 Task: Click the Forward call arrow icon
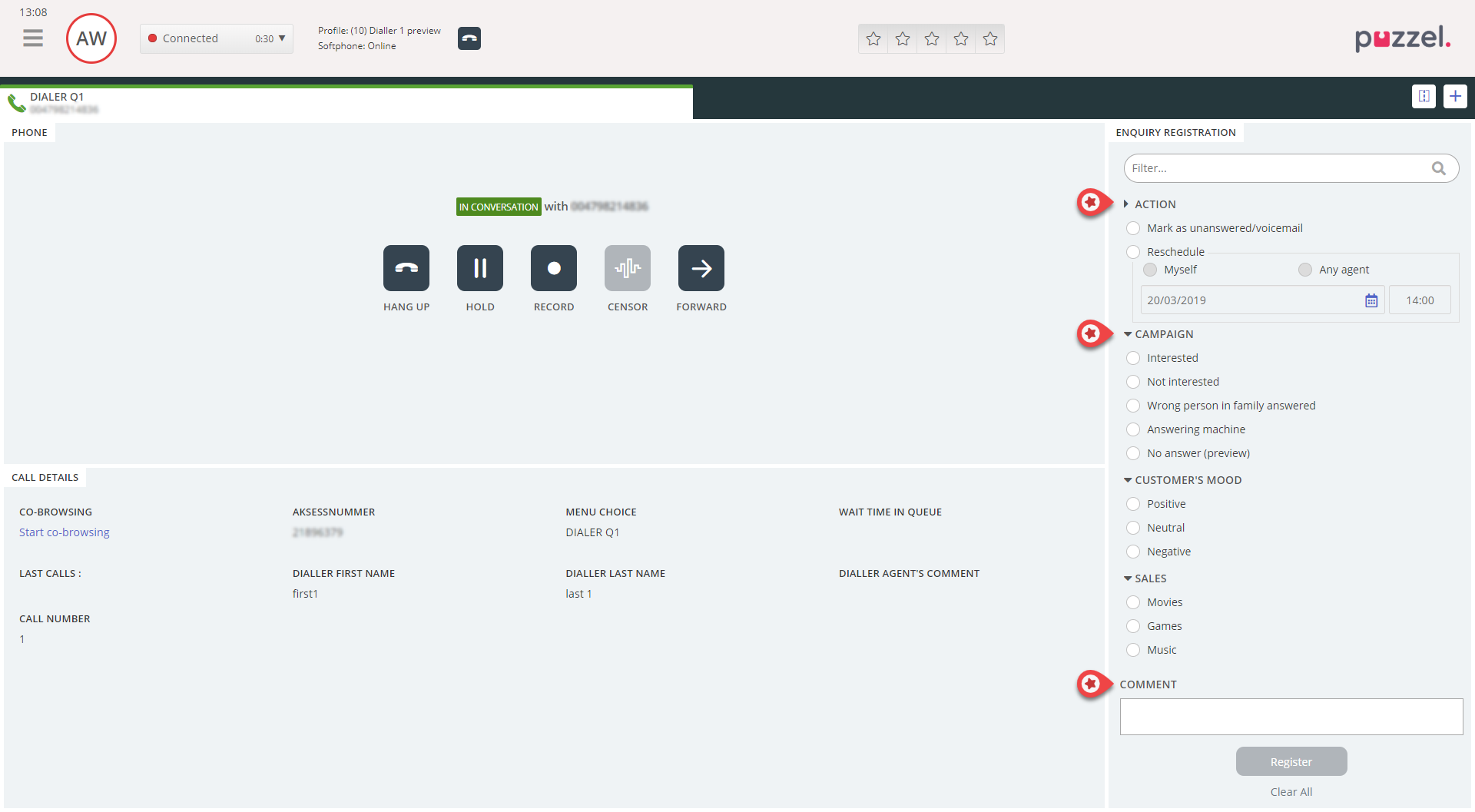(701, 268)
